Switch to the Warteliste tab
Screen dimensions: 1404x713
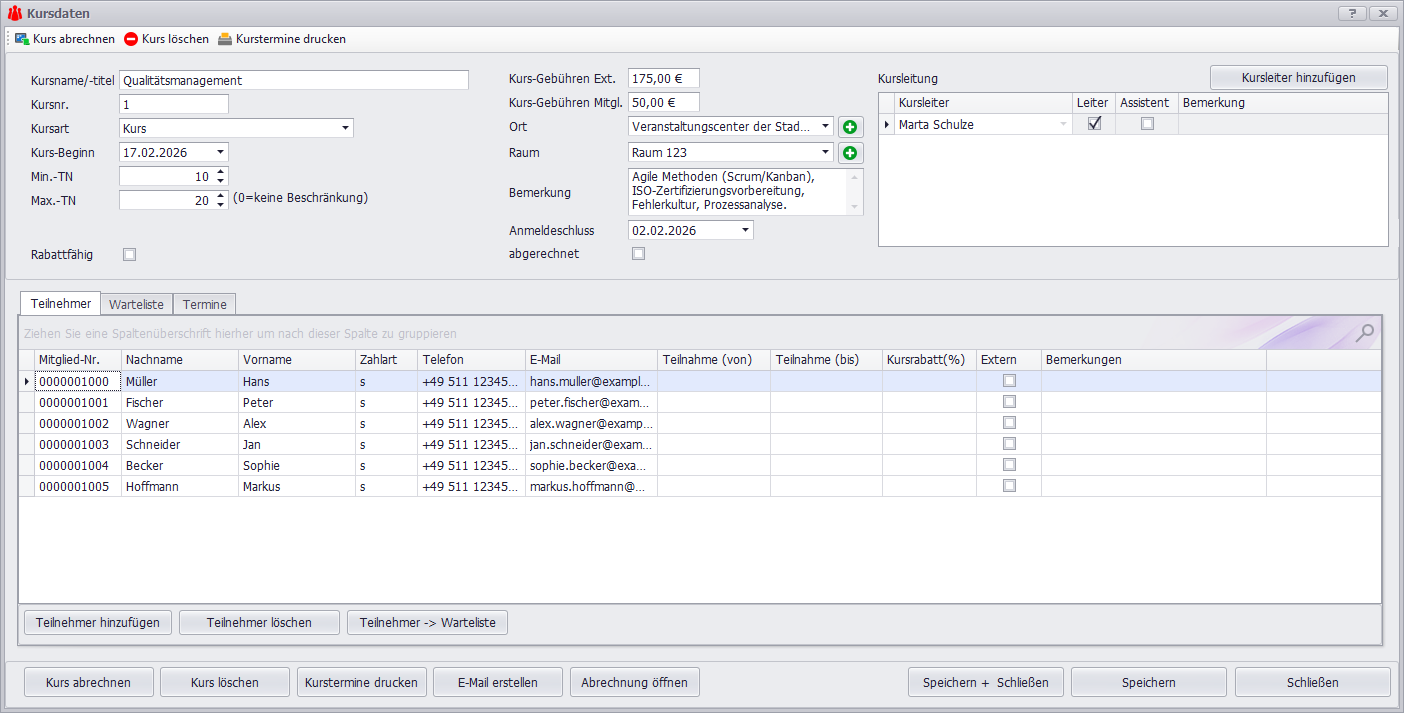coord(136,304)
